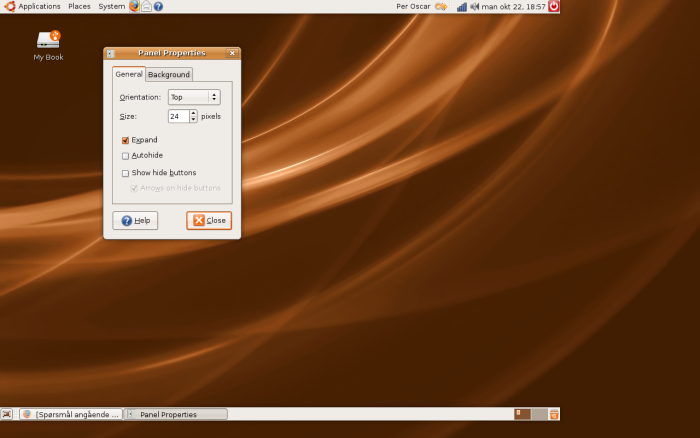Click the Close button in Panel Properties
Viewport: 700px width, 438px height.
209,221
